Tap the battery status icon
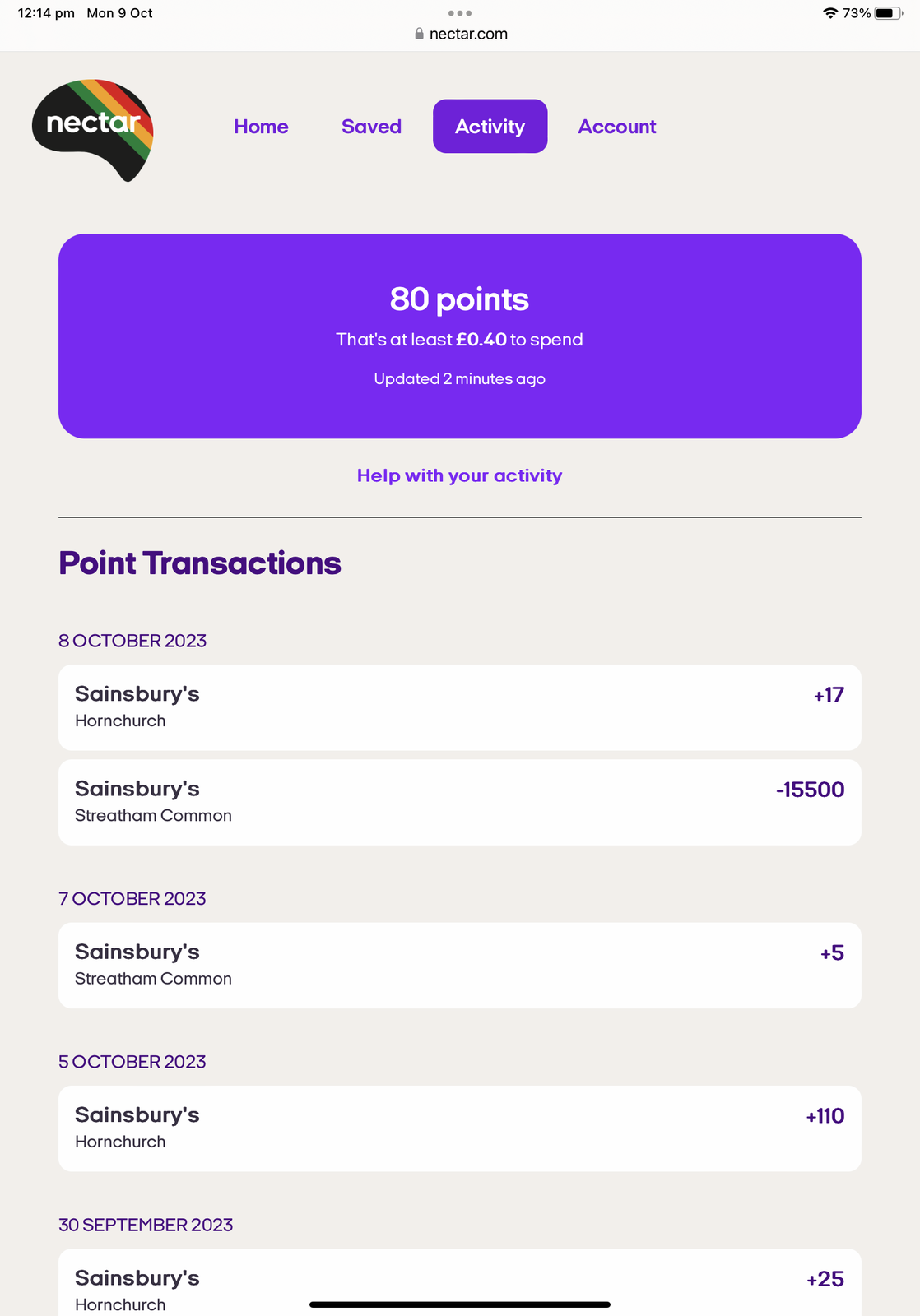 (x=887, y=13)
